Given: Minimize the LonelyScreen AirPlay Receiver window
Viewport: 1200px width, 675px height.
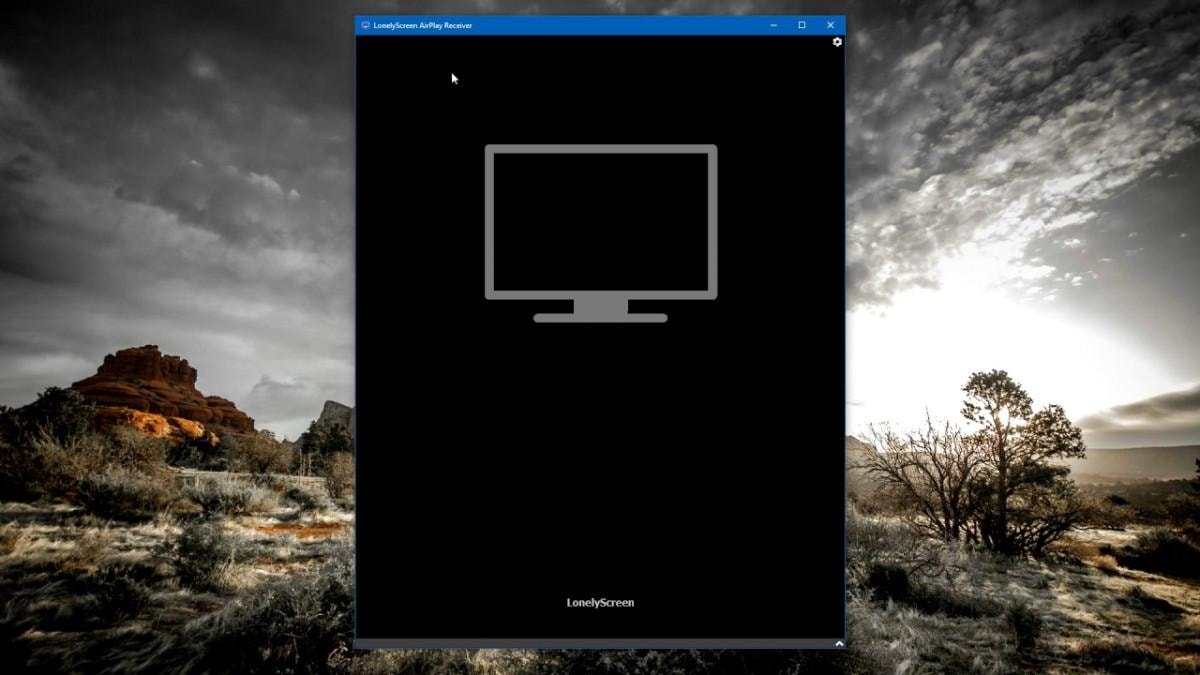Looking at the screenshot, I should (773, 25).
